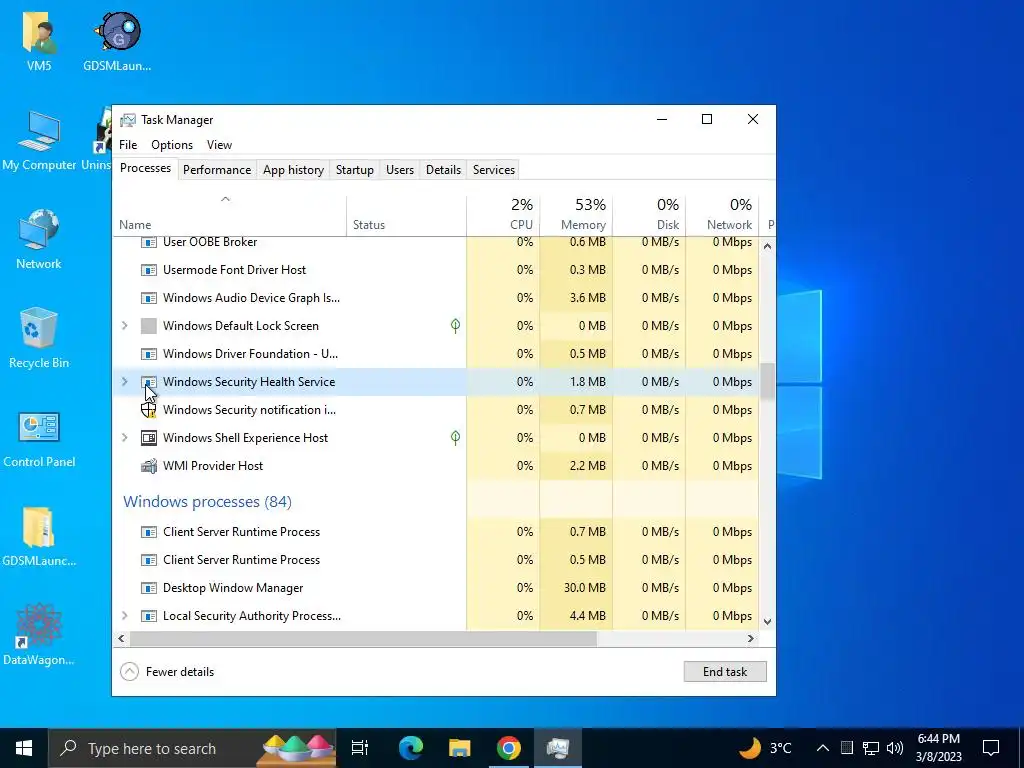Click the Windows Driver Foundation process icon

(149, 354)
